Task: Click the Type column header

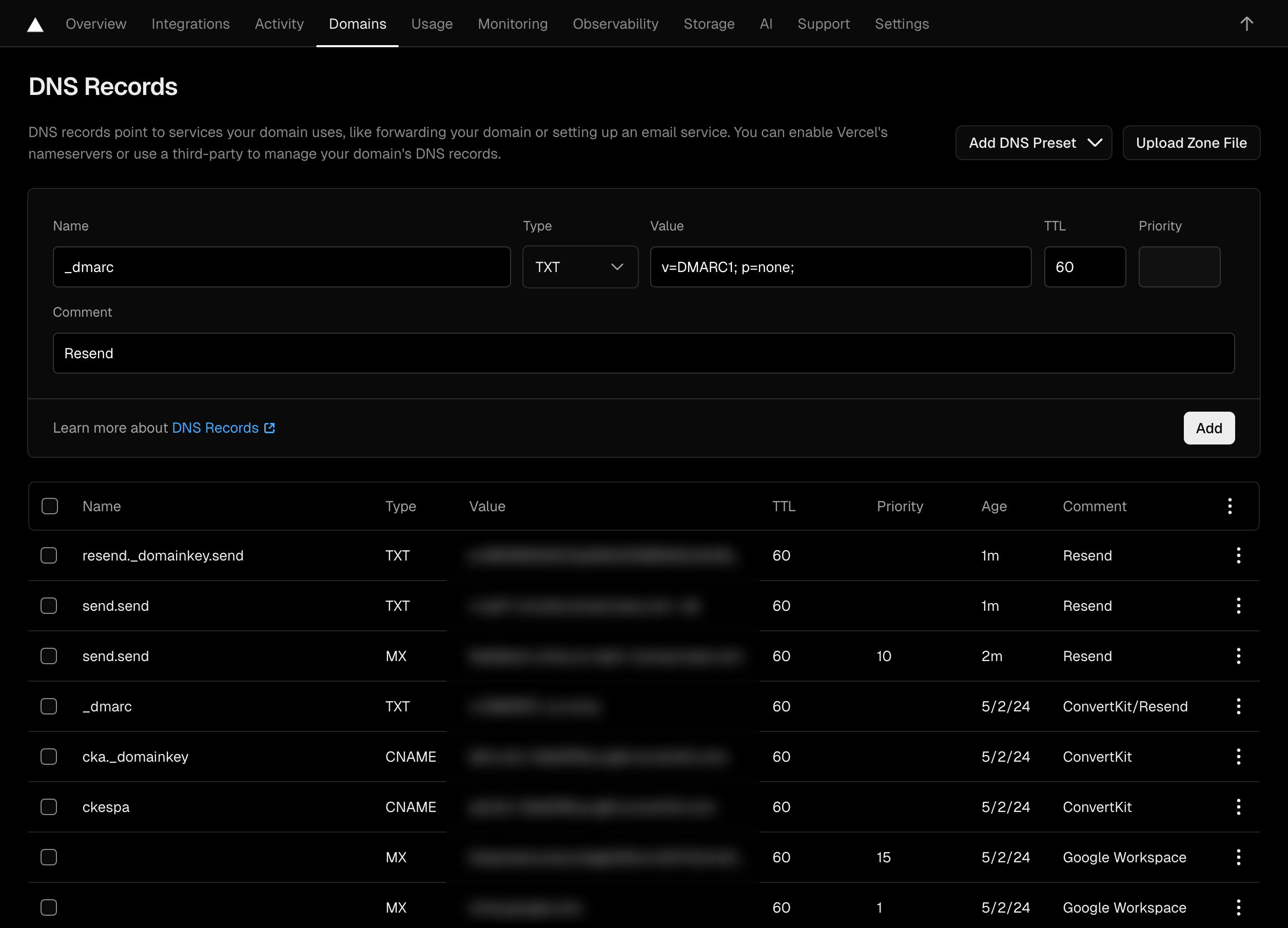Action: pos(400,506)
